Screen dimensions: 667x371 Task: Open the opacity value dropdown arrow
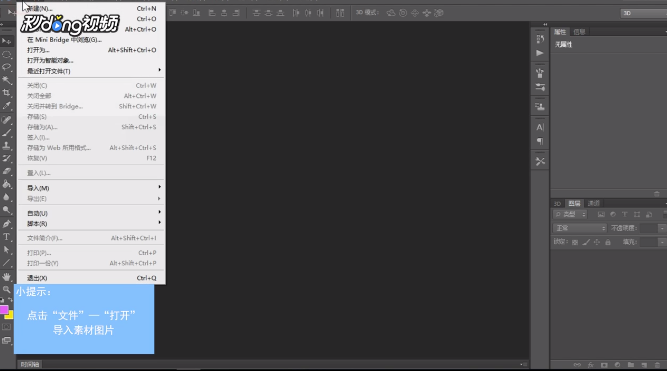tap(662, 228)
